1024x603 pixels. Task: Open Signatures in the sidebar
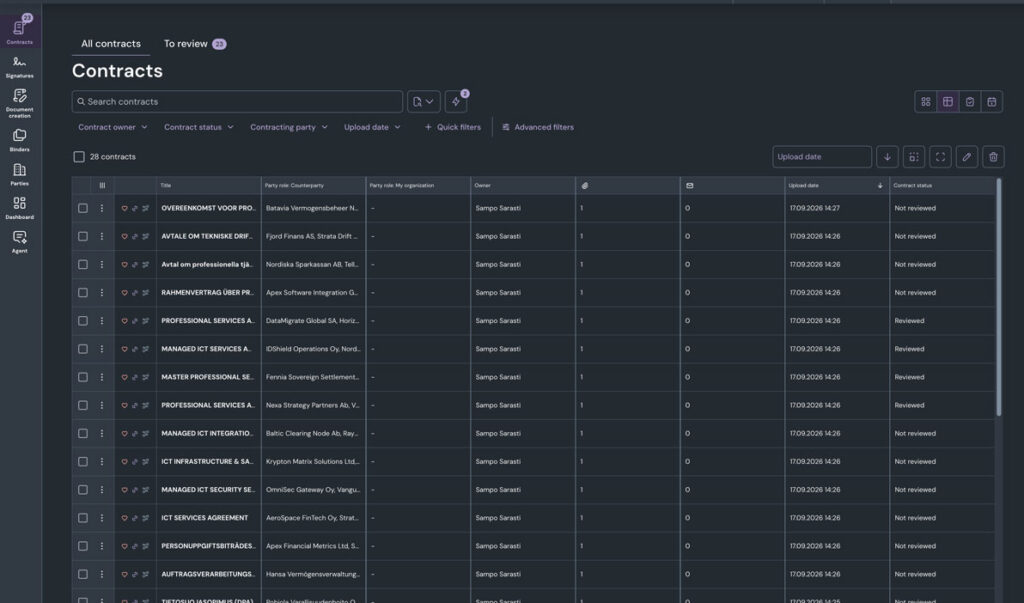[20, 67]
